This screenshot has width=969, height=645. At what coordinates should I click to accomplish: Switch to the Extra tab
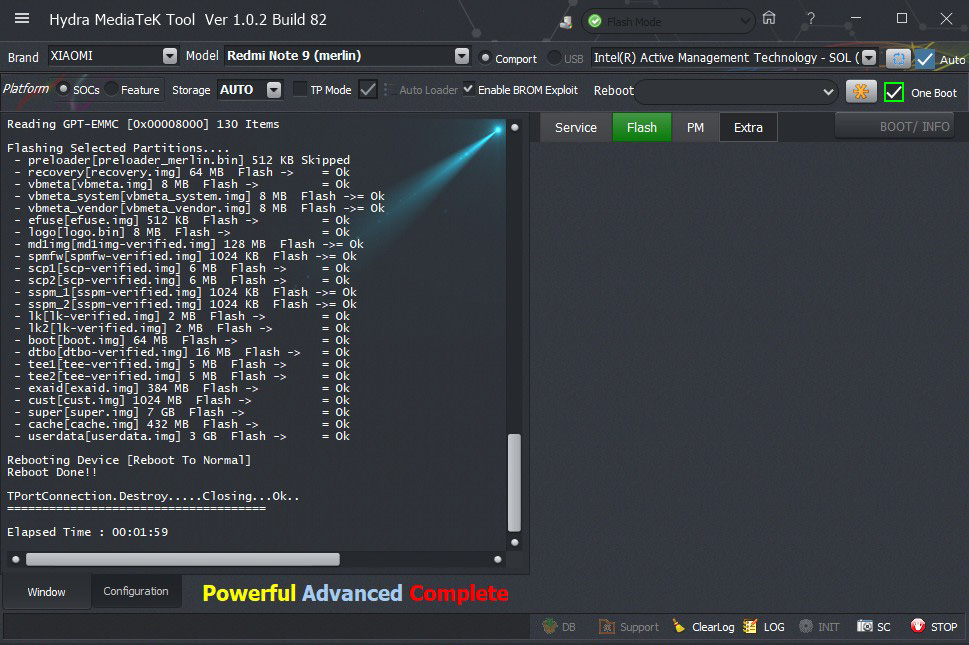coord(748,127)
